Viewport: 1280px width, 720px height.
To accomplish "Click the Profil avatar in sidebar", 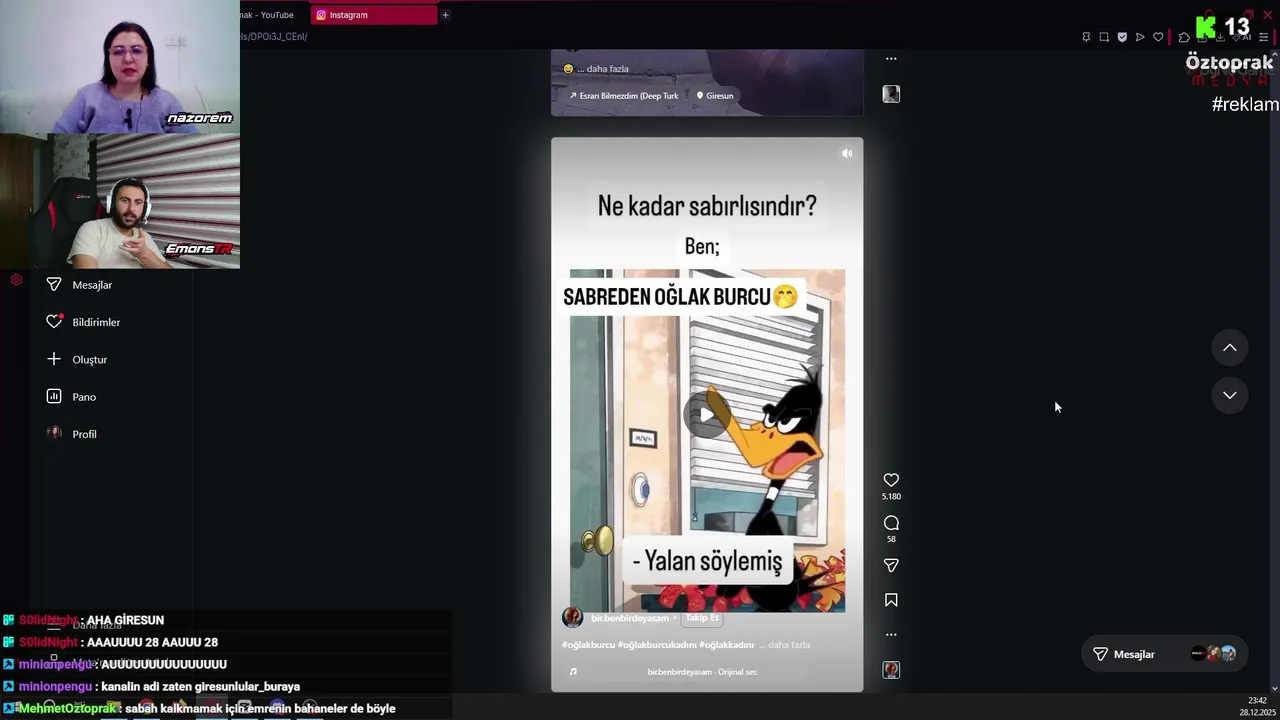I will click(x=54, y=434).
